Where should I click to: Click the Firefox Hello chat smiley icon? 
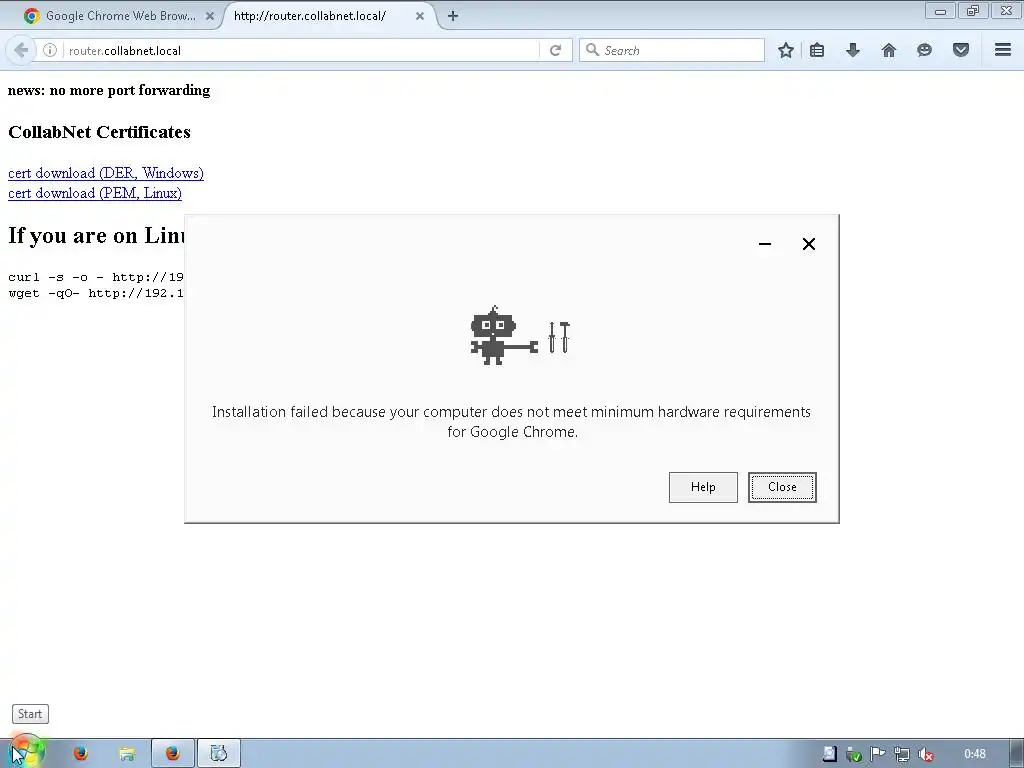924,50
